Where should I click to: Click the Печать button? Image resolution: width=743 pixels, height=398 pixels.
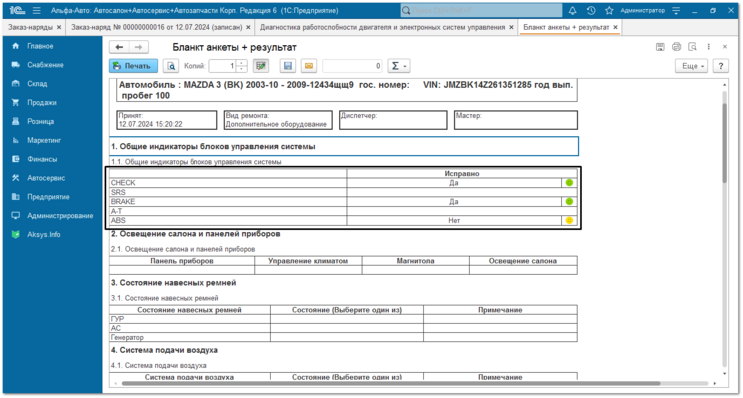pos(133,66)
